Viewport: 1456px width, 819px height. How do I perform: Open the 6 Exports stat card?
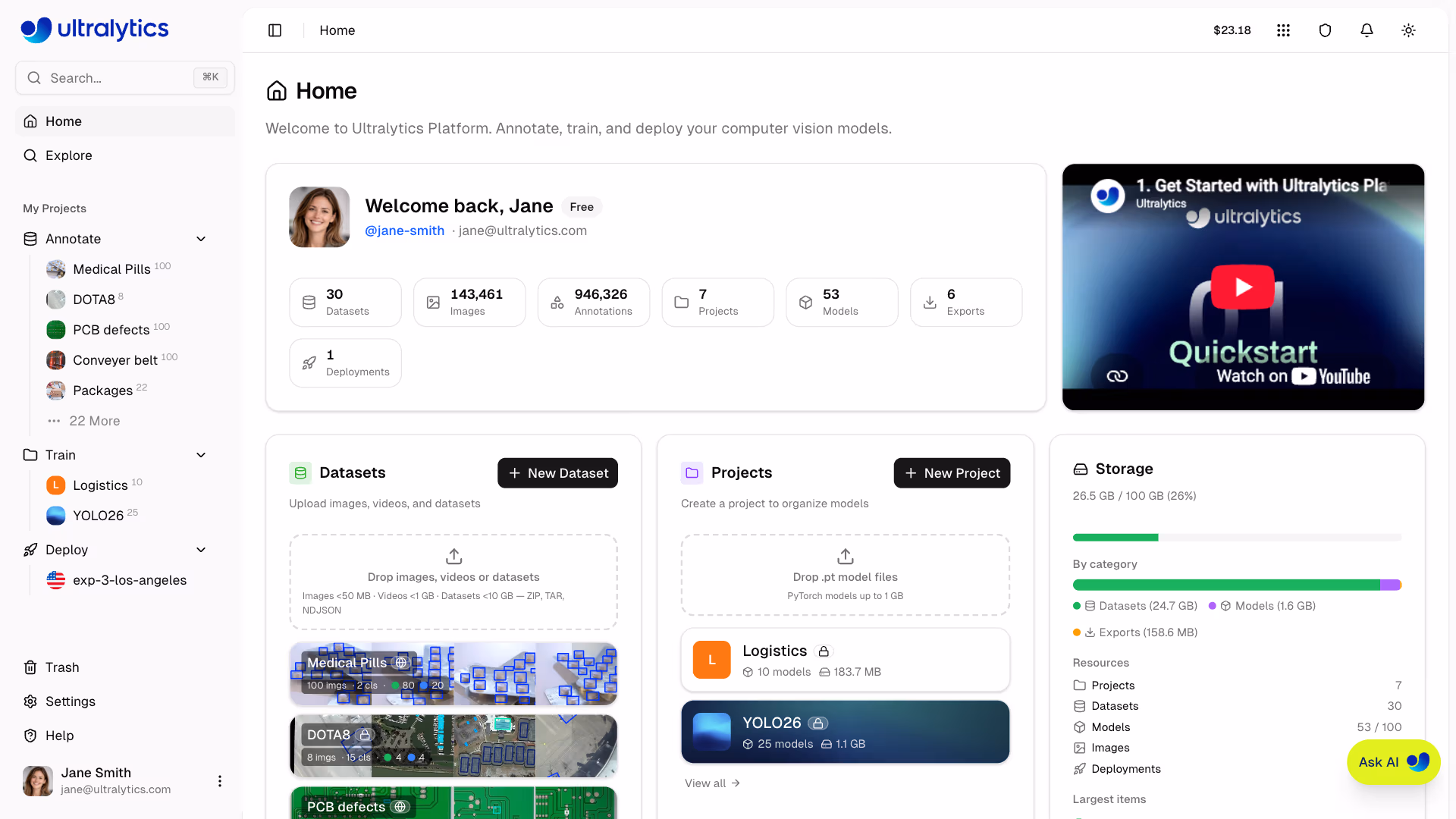click(966, 302)
